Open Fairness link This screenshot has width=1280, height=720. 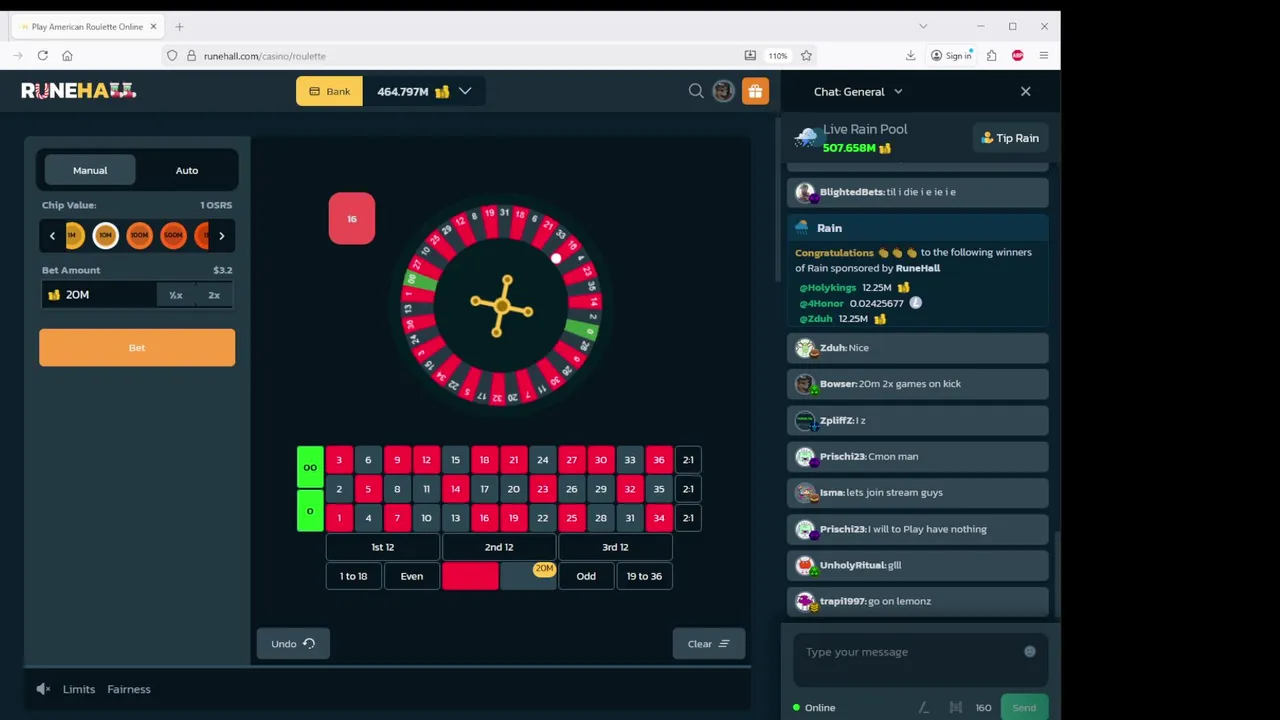click(x=129, y=689)
